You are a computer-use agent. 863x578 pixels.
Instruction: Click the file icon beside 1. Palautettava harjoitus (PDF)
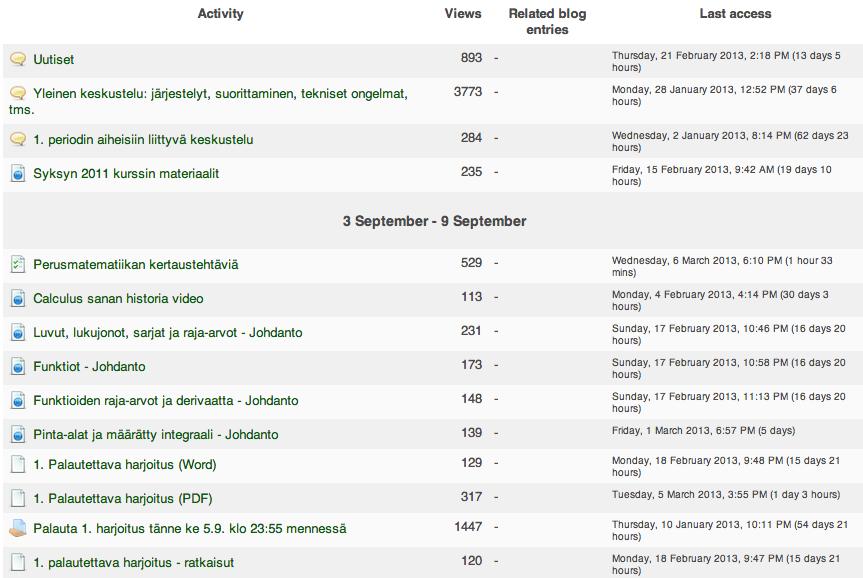pyautogui.click(x=18, y=499)
